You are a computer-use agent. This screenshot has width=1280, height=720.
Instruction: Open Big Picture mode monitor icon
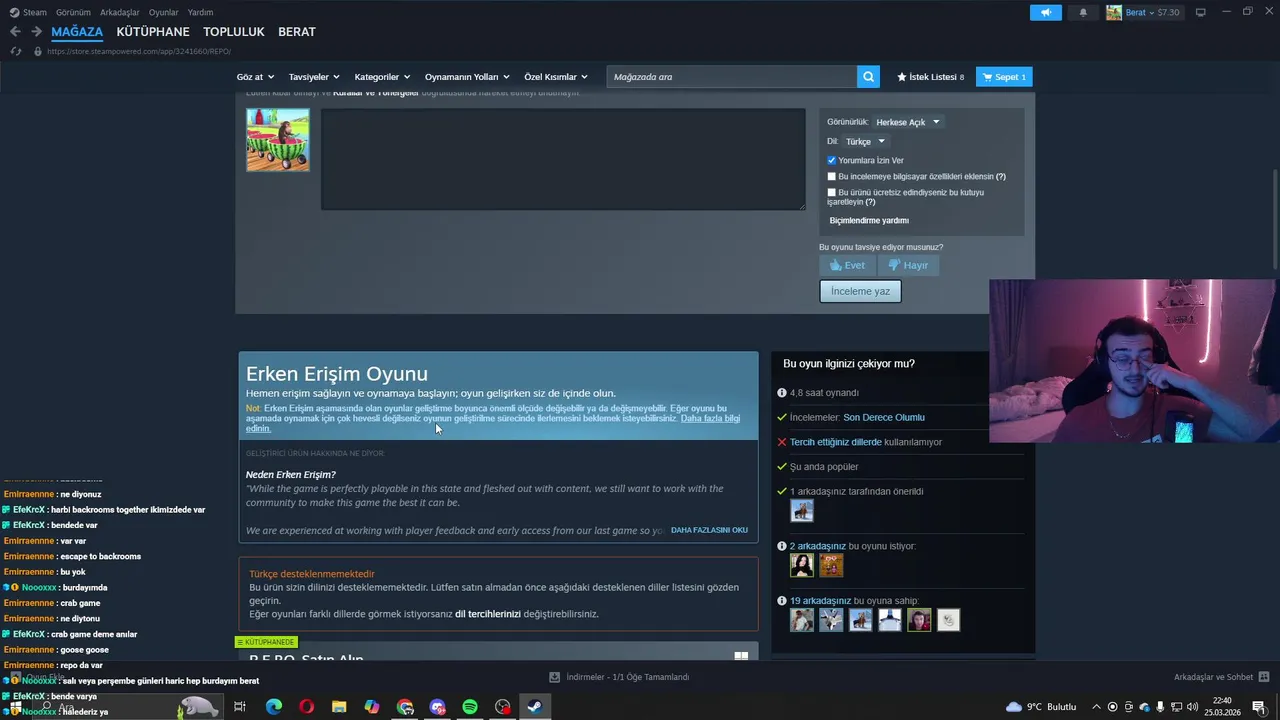(x=1201, y=12)
